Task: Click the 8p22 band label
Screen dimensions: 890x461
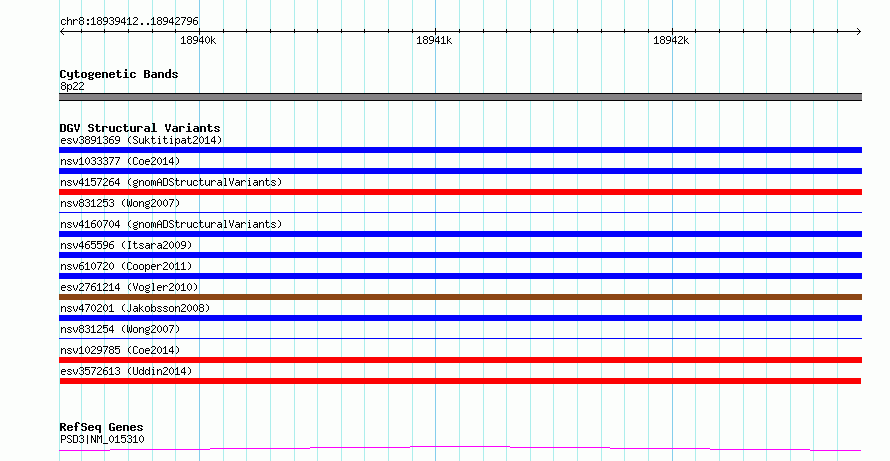Action: (x=72, y=86)
